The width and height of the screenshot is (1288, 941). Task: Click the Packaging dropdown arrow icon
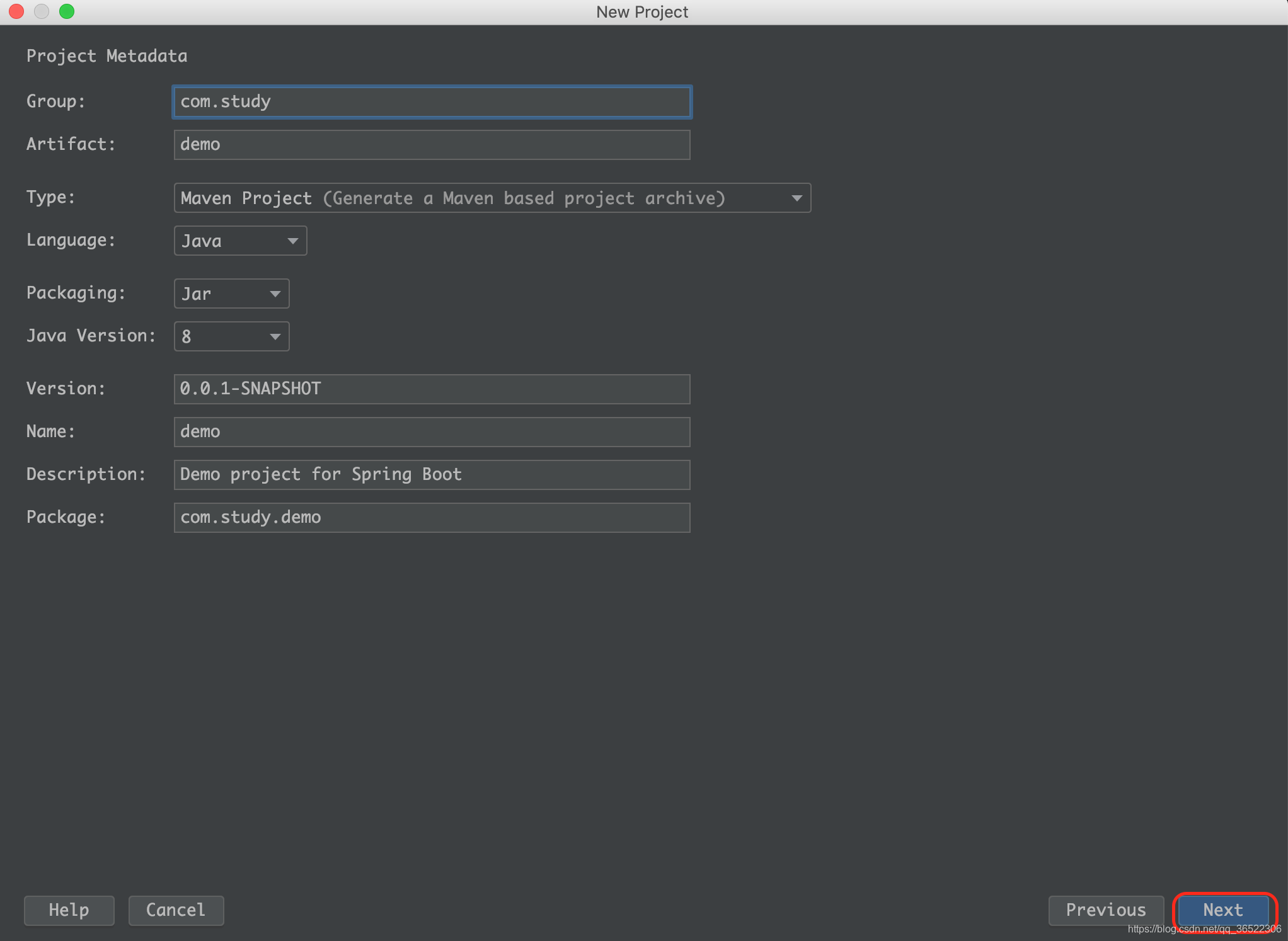coord(275,294)
